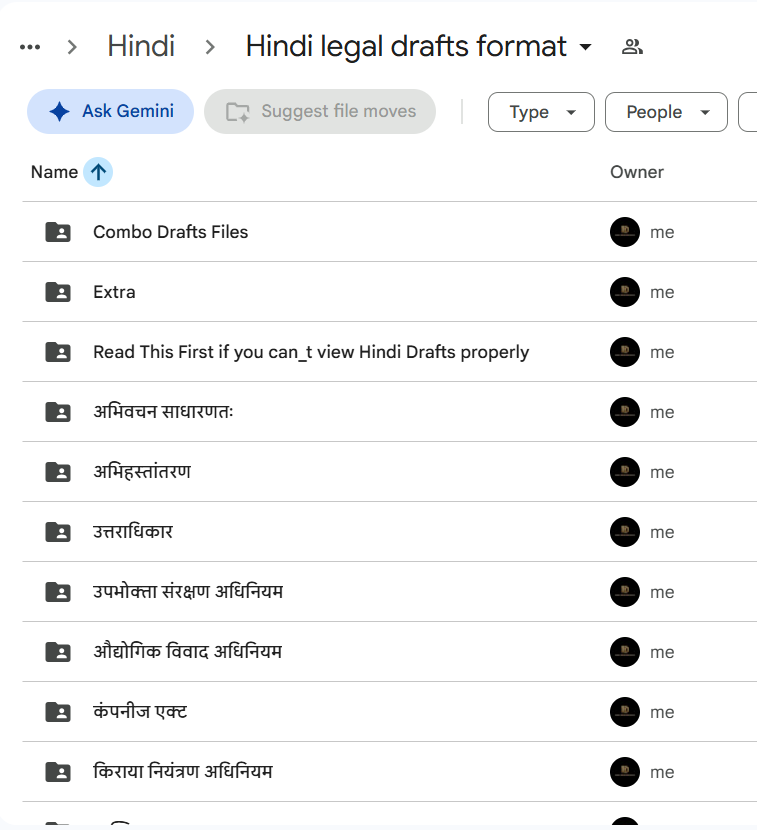Screen dimensions: 757x830
Task: Select the कंपनीज एक्ट folder
Action: (x=140, y=711)
